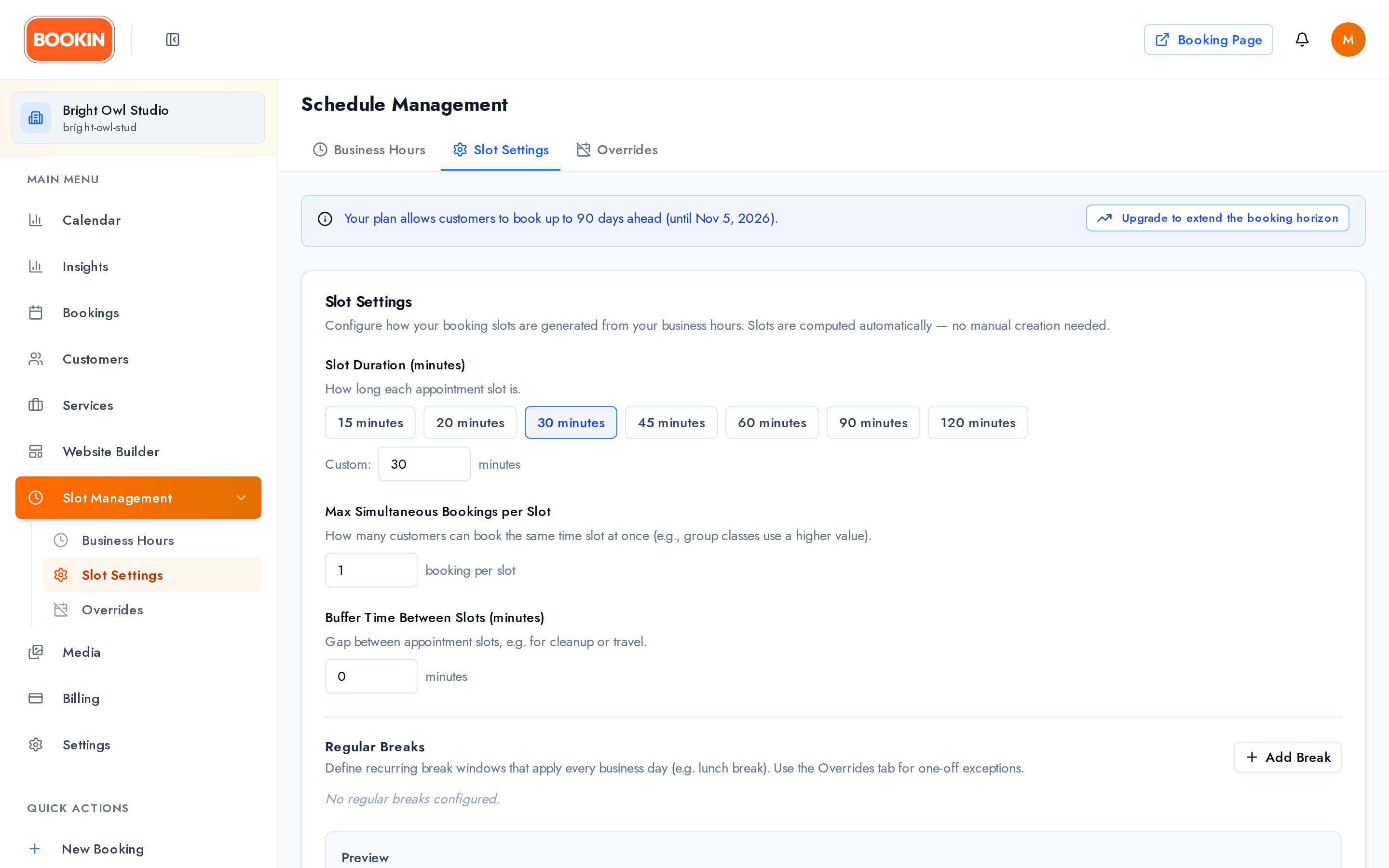
Task: Click the Preview section label
Action: (365, 858)
